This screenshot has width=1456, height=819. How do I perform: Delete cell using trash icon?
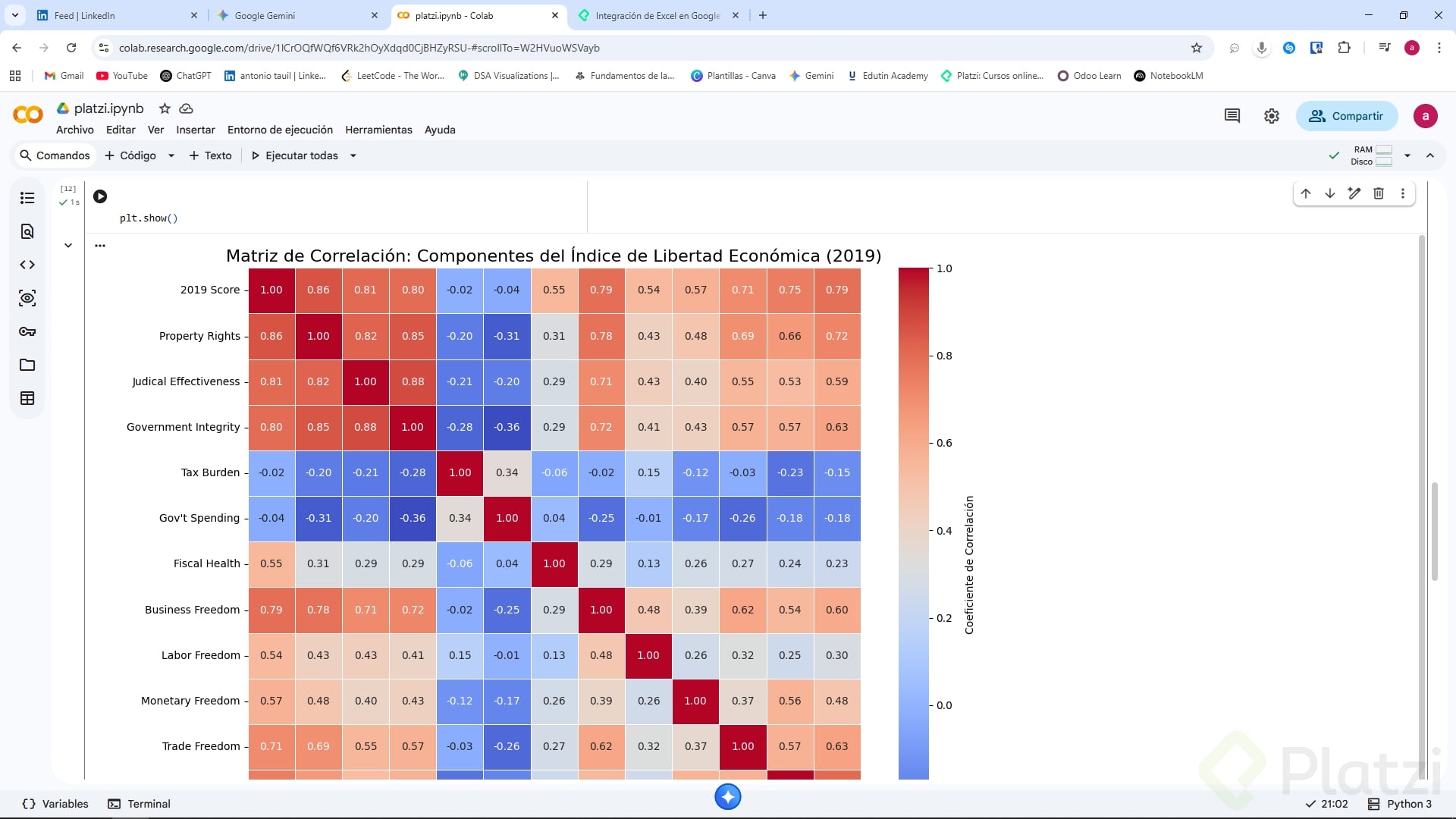point(1379,193)
